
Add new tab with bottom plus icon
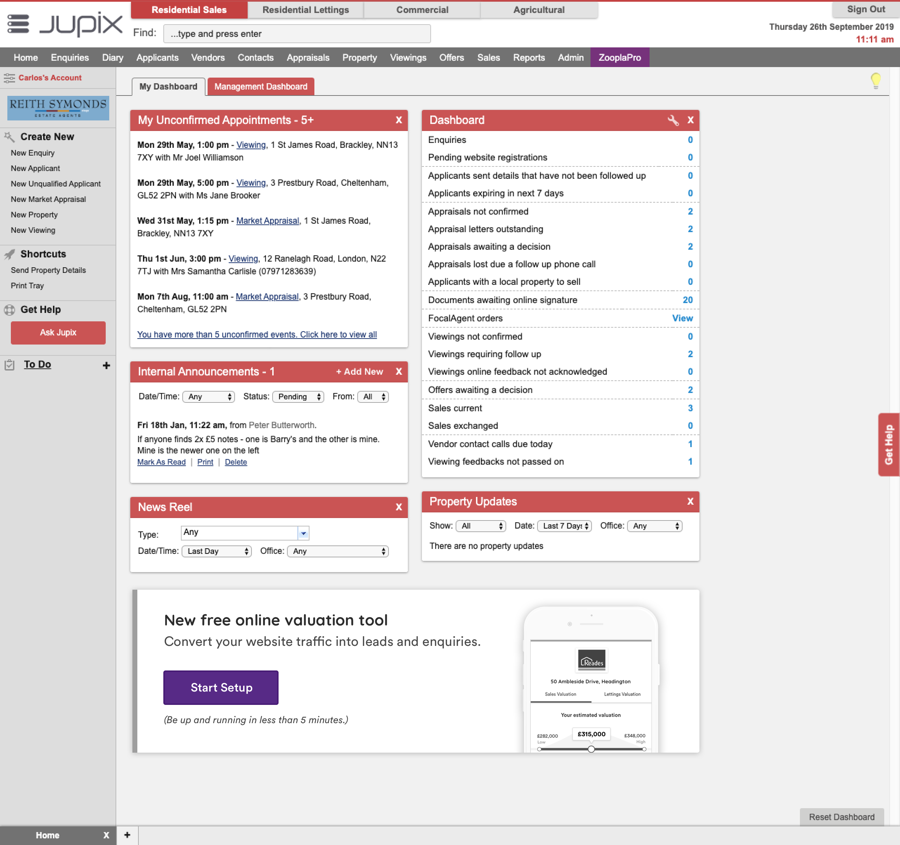[x=127, y=835]
